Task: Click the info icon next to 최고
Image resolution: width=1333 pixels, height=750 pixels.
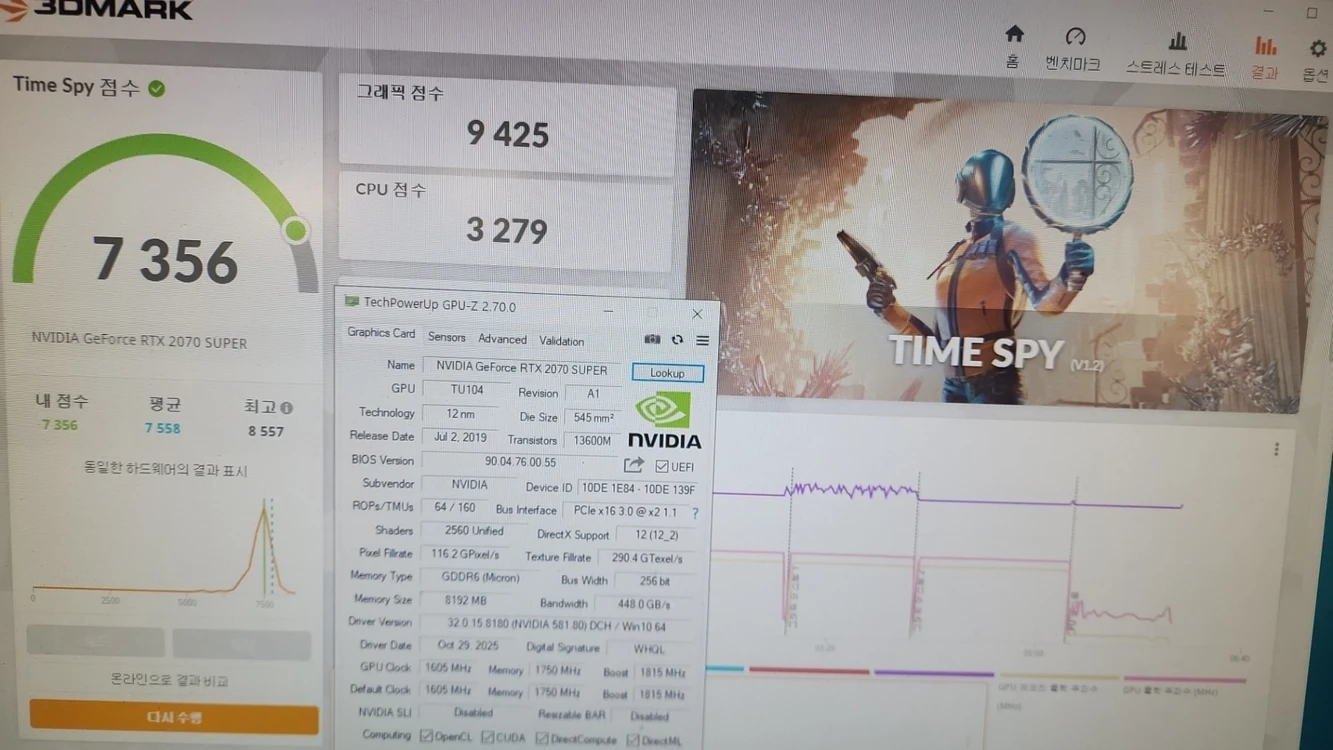Action: tap(287, 408)
